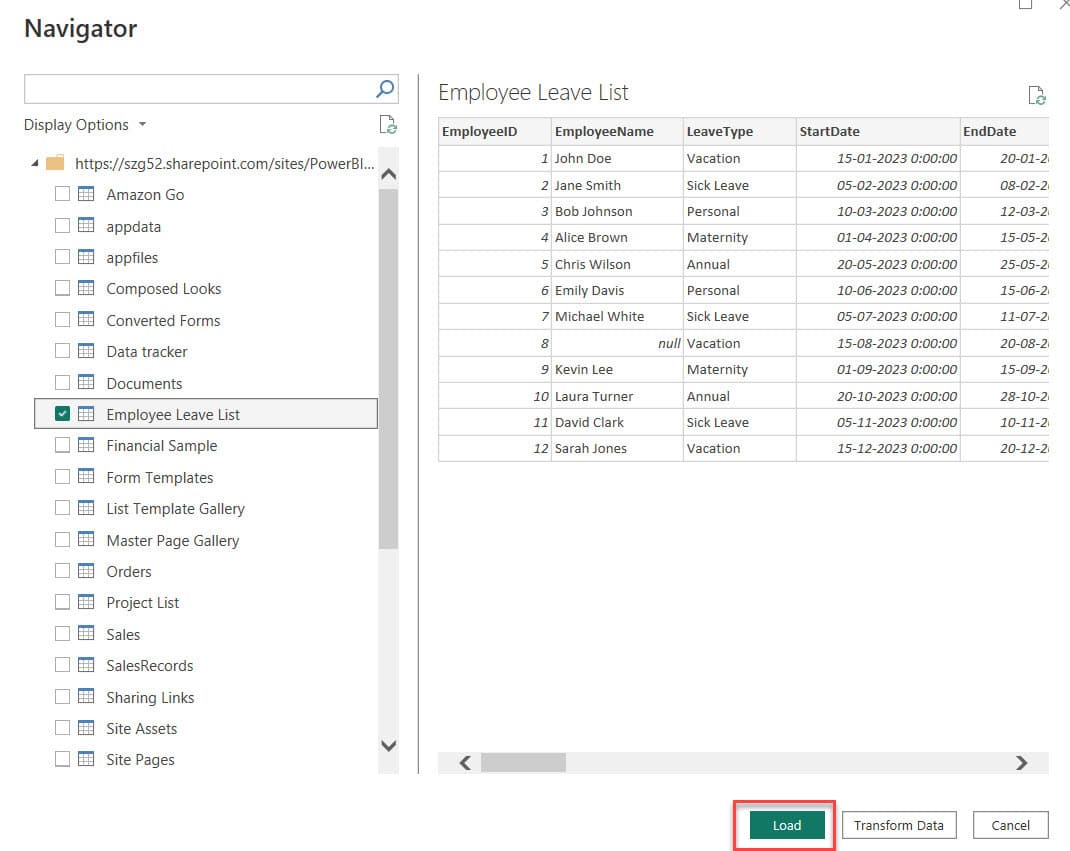Image resolution: width=1070 pixels, height=851 pixels.
Task: Click the John Doe cell
Action: (x=617, y=158)
